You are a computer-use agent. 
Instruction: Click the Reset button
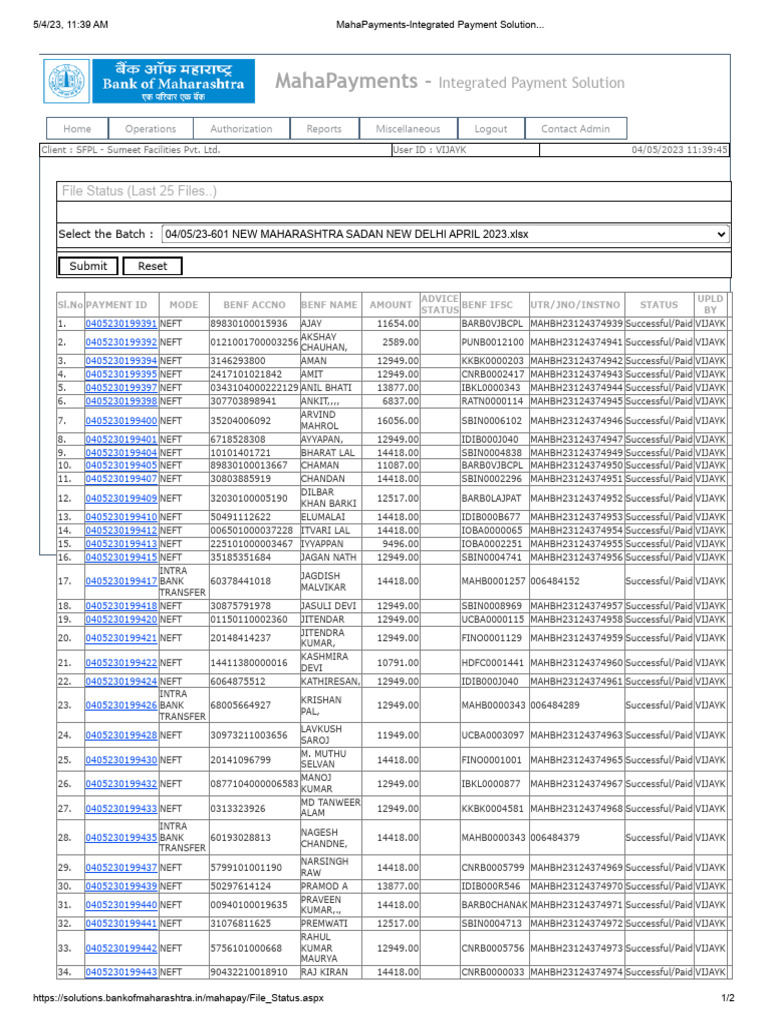pyautogui.click(x=152, y=266)
